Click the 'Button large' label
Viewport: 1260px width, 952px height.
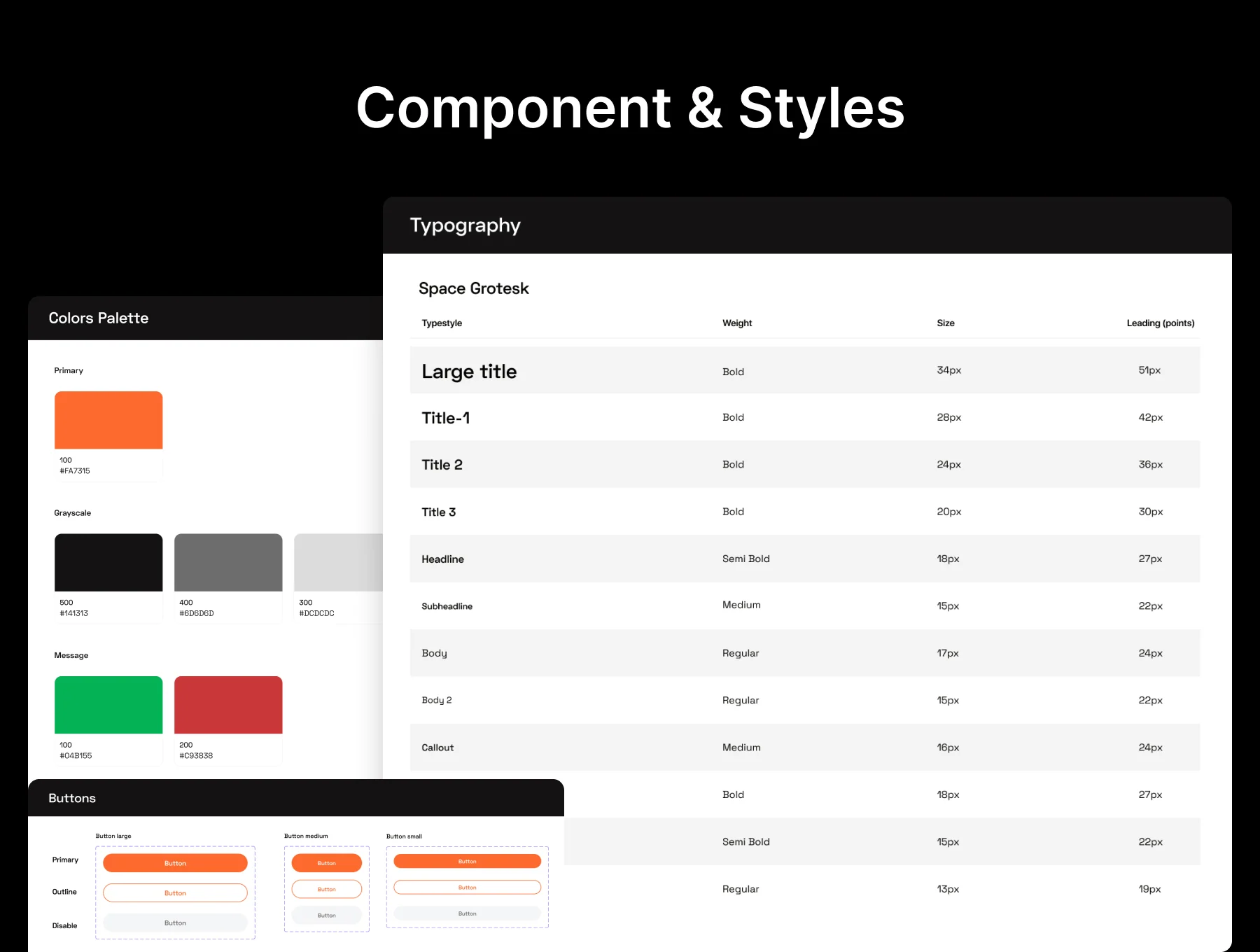click(x=113, y=836)
